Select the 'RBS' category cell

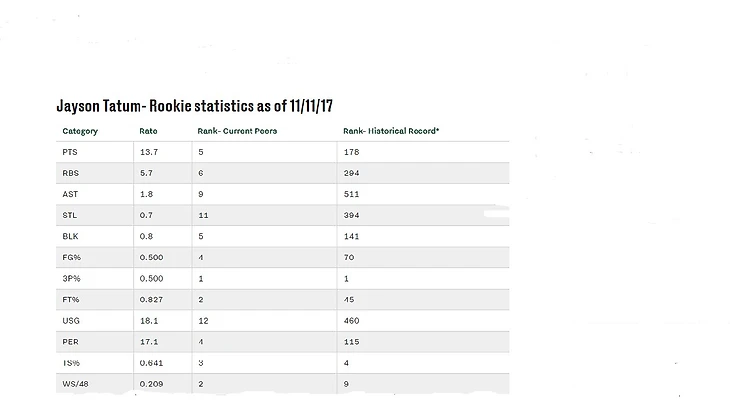coord(71,173)
